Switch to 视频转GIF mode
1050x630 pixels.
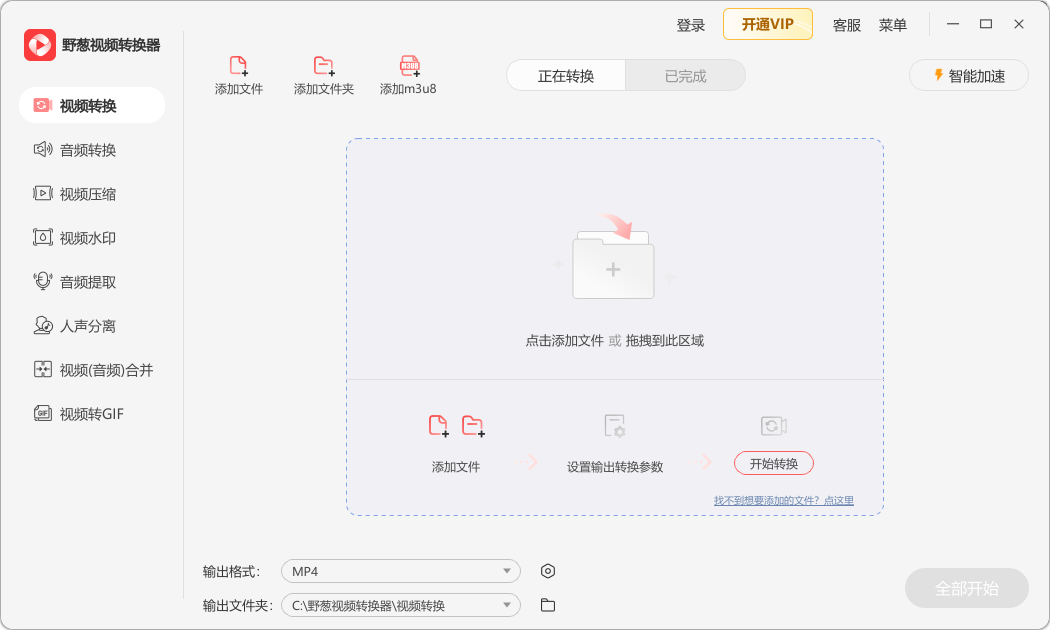pos(85,413)
